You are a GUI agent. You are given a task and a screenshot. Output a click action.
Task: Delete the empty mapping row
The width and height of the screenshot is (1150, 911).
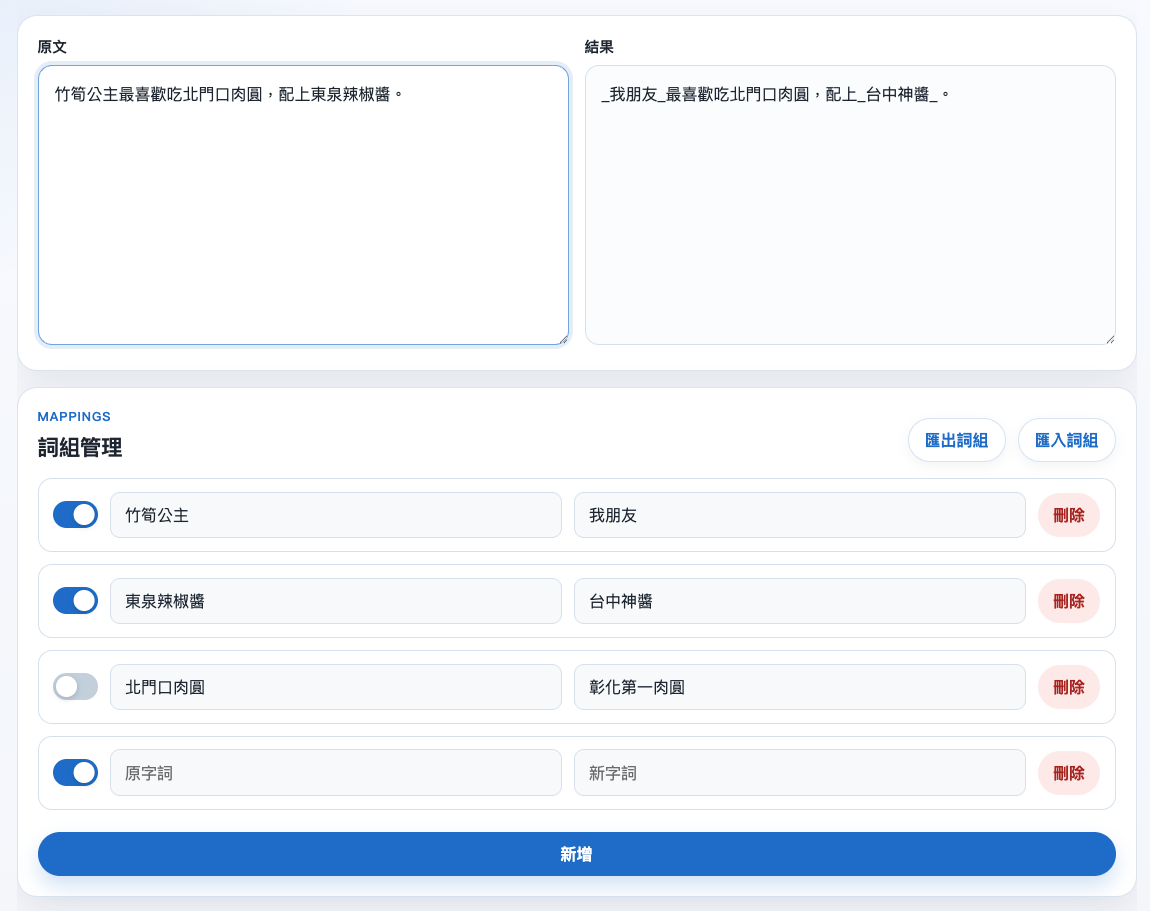(x=1068, y=772)
